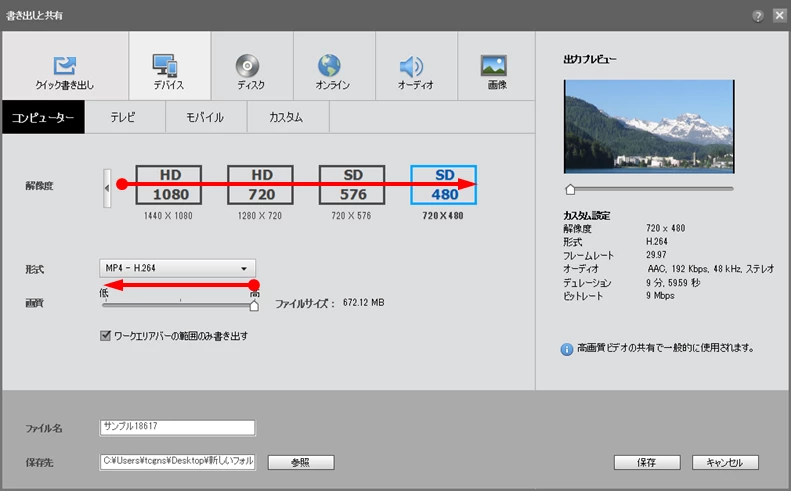The height and width of the screenshot is (491, 791).
Task: Open the 形式 MP4 - H.264 dropdown
Action: [x=178, y=268]
